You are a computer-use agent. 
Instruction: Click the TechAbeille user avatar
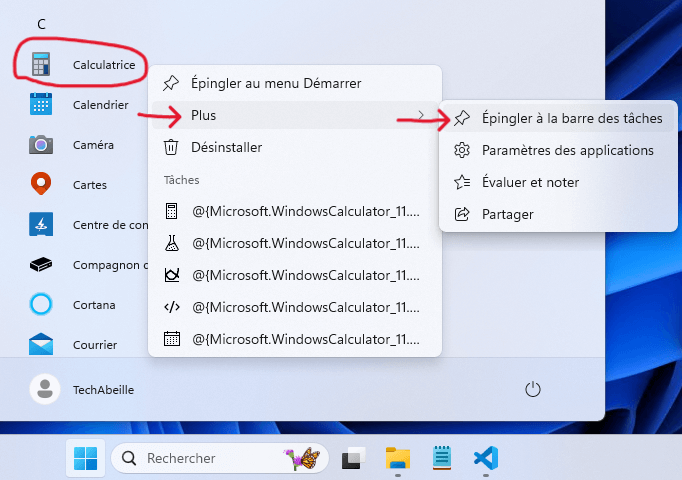click(44, 389)
